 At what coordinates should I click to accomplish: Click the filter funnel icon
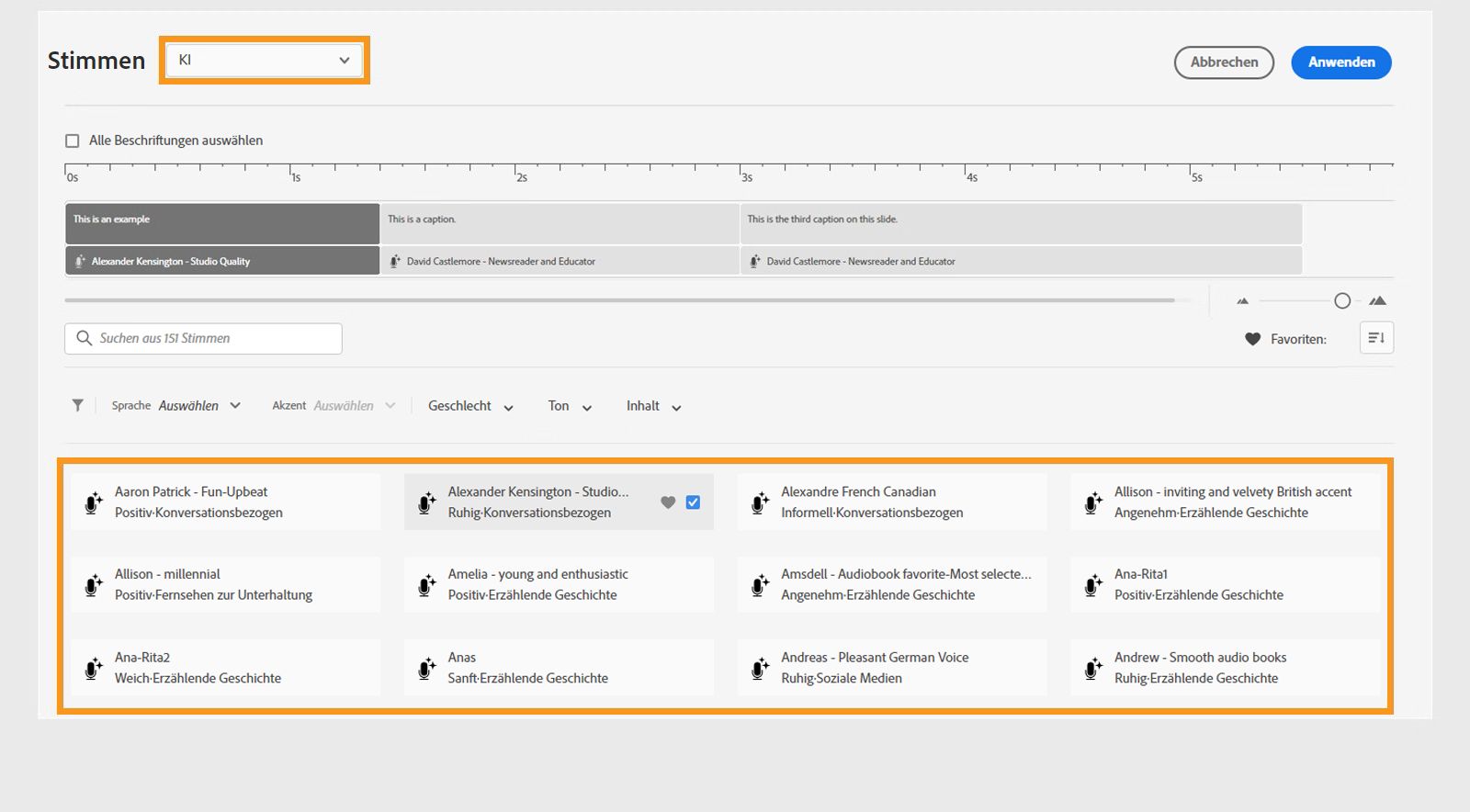[78, 405]
